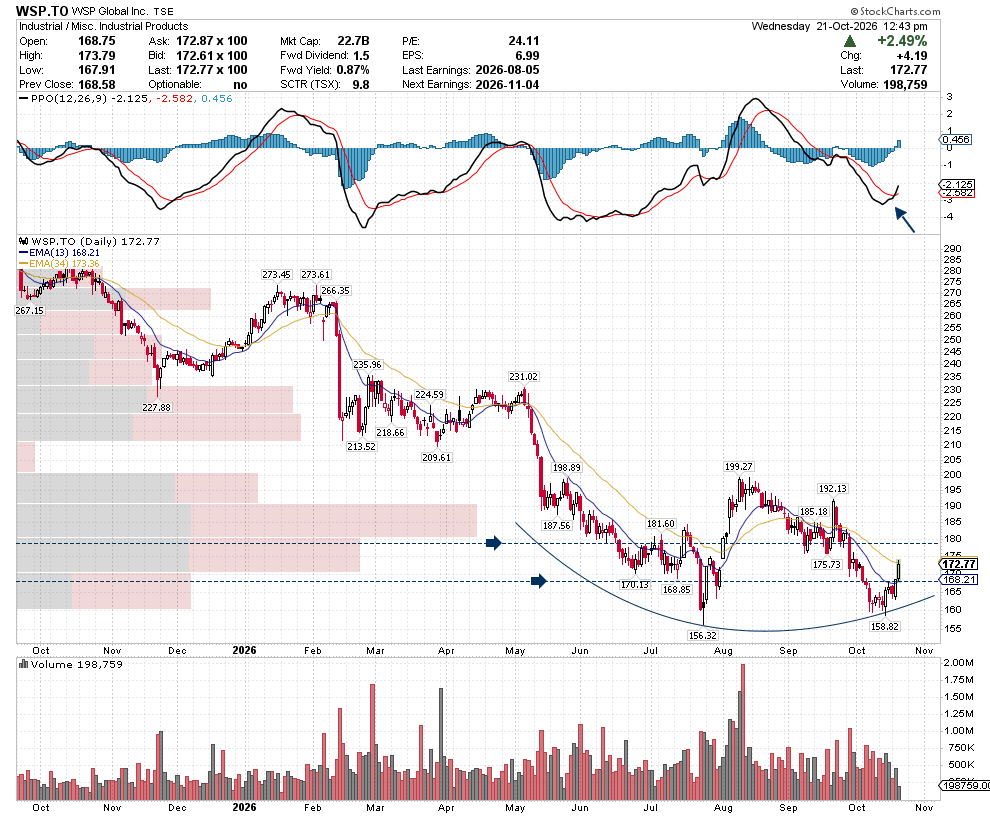
Task: Click the green up-triangle change indicator
Action: click(x=850, y=41)
